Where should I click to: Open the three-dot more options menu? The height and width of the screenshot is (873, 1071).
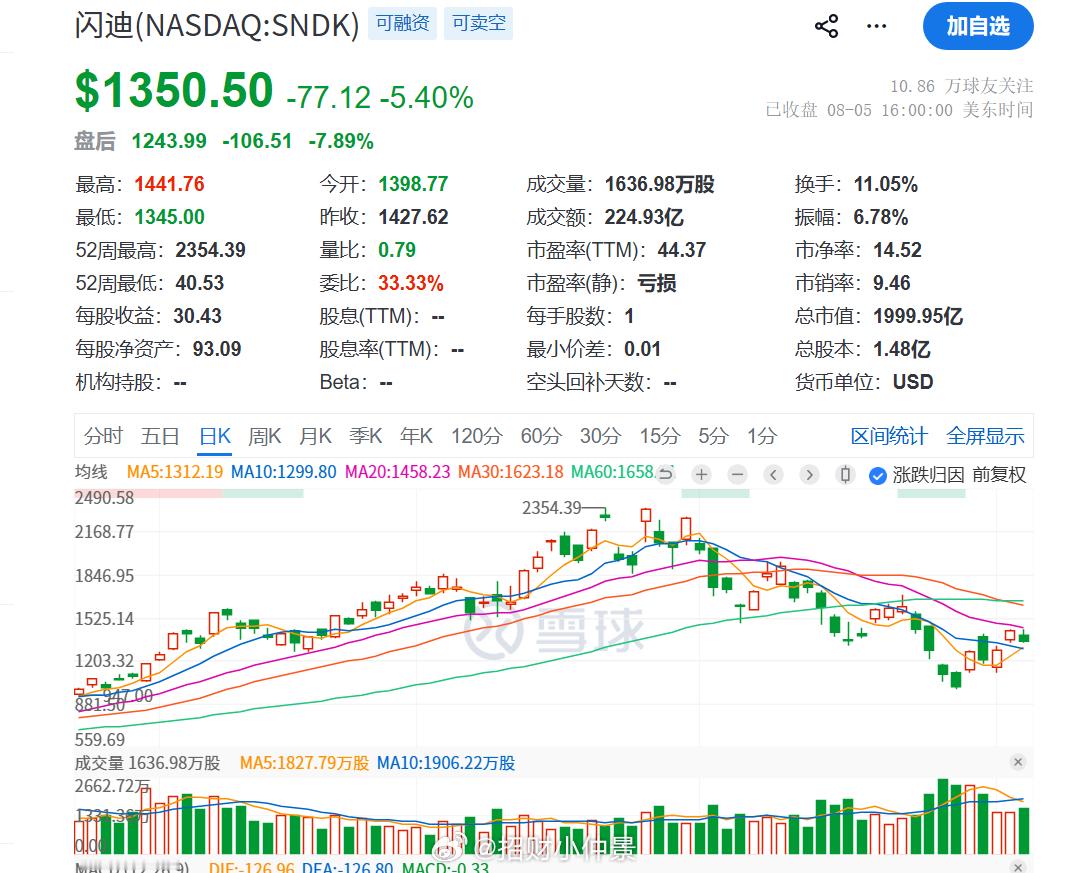(x=876, y=27)
